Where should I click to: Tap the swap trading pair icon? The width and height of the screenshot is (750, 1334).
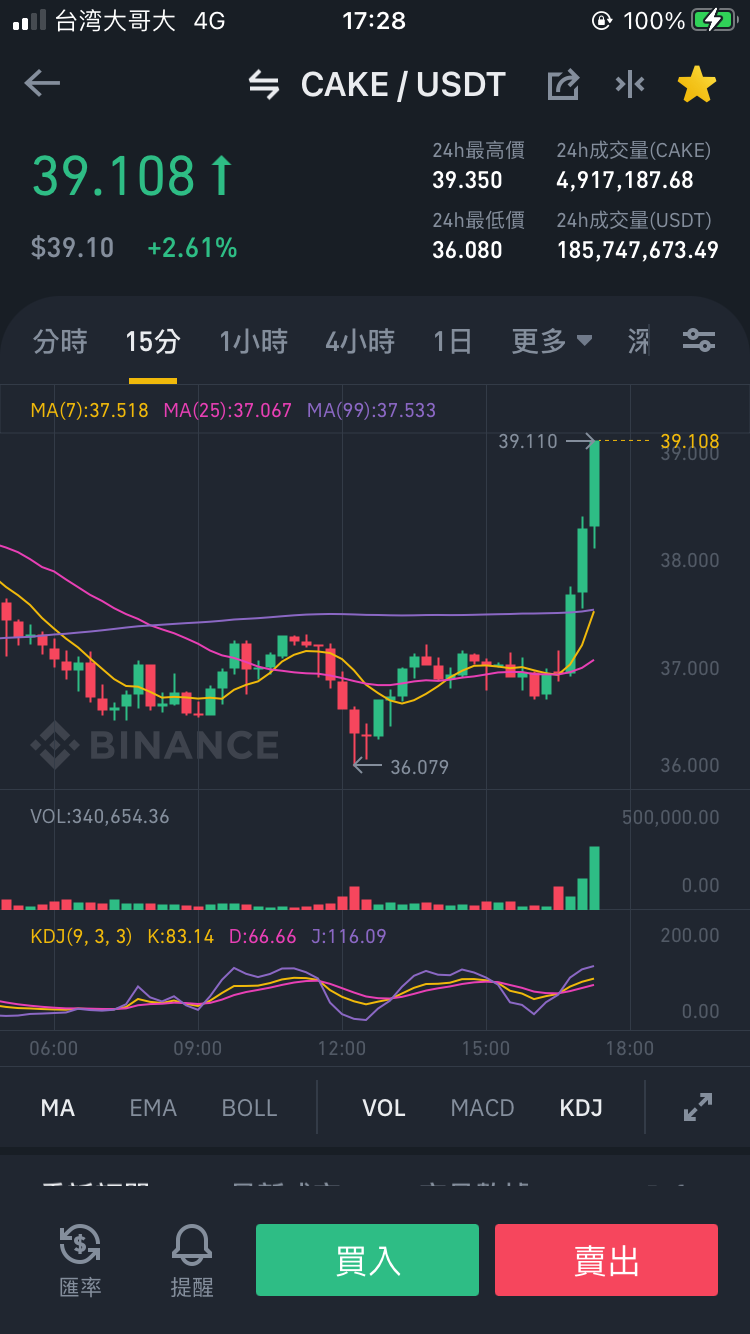tap(264, 85)
